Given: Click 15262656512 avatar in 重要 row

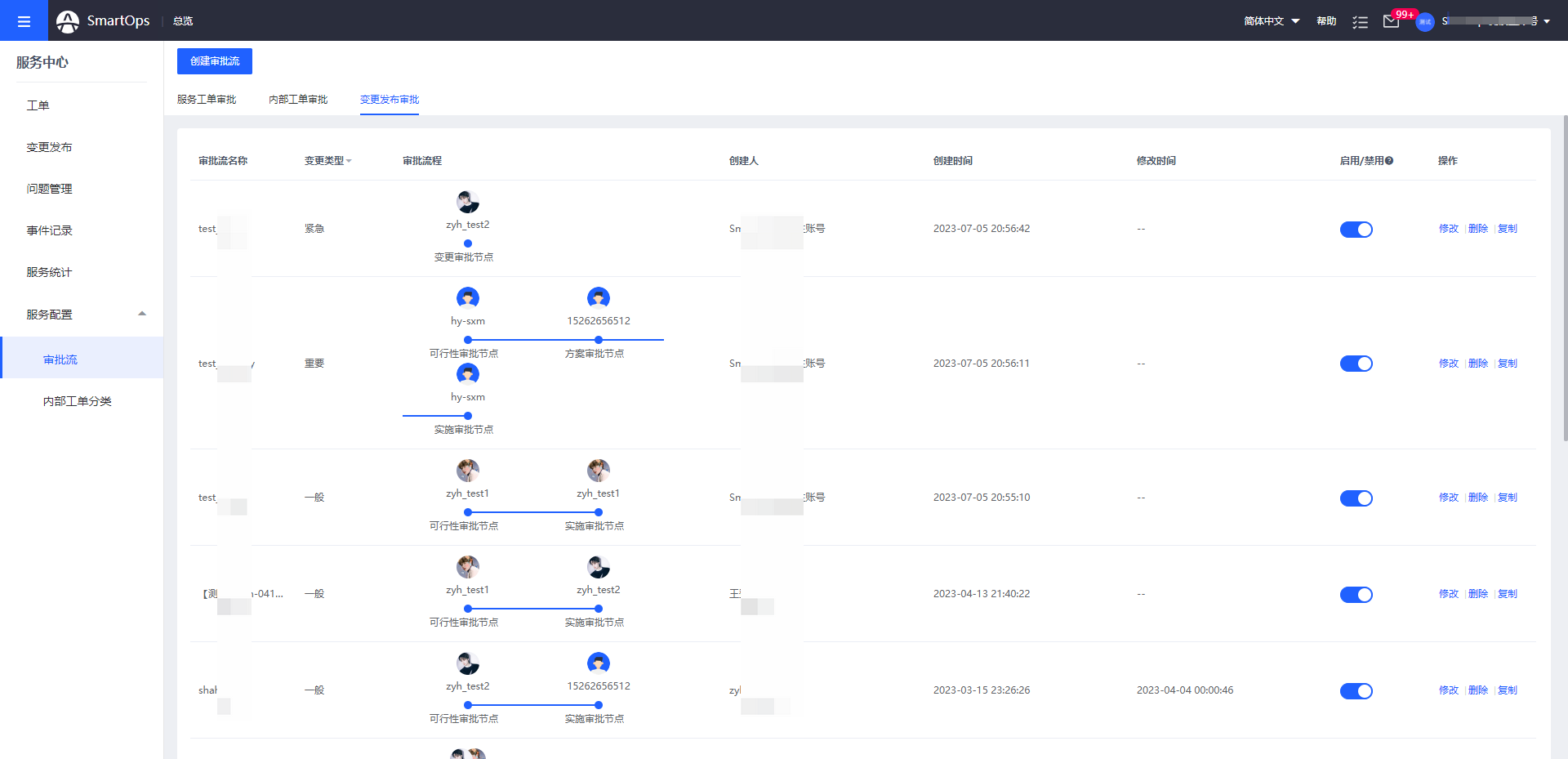Looking at the screenshot, I should click(x=599, y=298).
